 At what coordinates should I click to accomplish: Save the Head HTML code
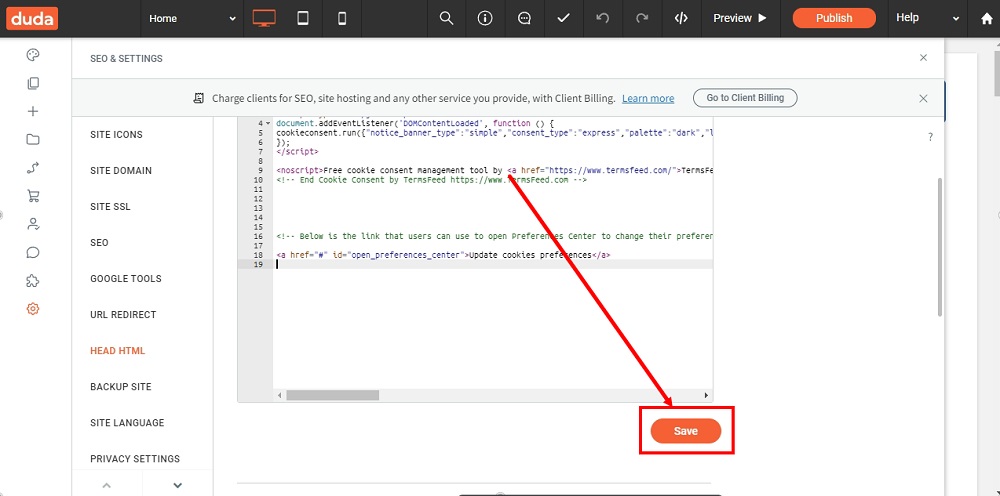coord(686,431)
